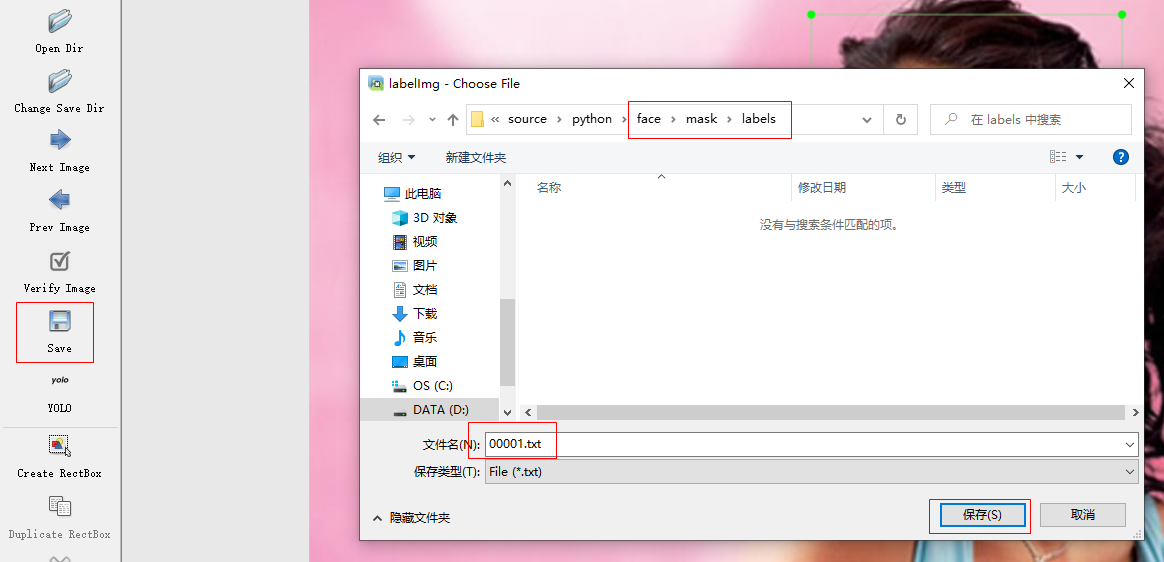The height and width of the screenshot is (562, 1164).
Task: Expand the address bar history dropdown
Action: tap(866, 120)
